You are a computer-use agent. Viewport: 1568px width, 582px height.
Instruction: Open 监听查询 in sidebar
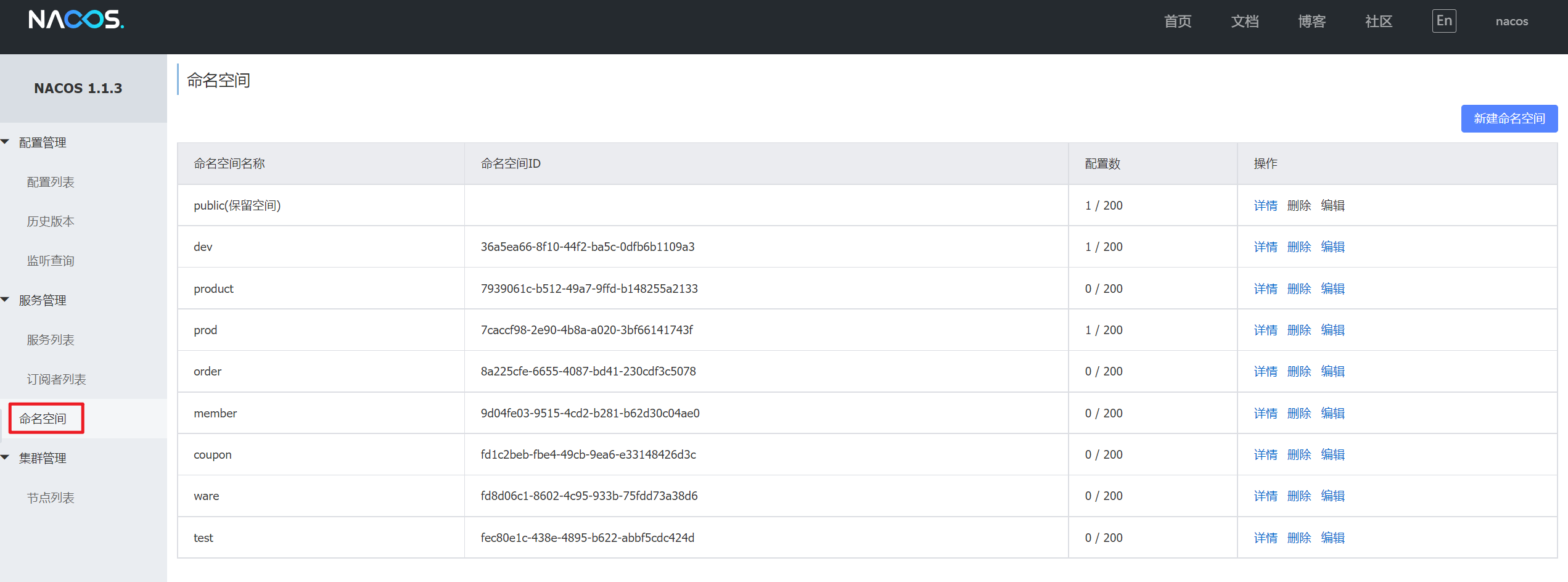tap(51, 261)
